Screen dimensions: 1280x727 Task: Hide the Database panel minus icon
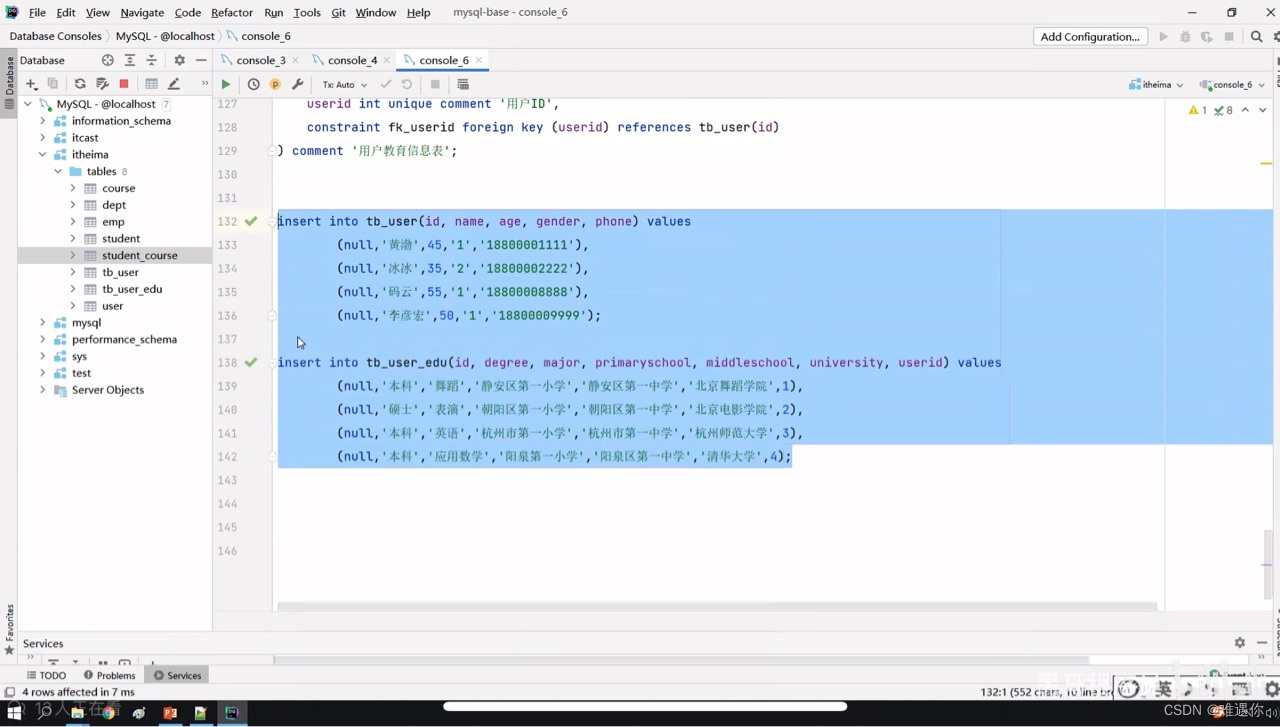[201, 60]
